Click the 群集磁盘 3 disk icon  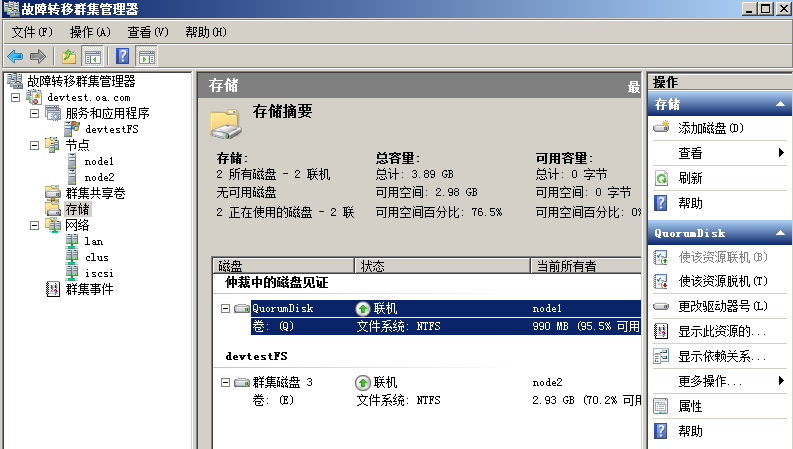[242, 382]
